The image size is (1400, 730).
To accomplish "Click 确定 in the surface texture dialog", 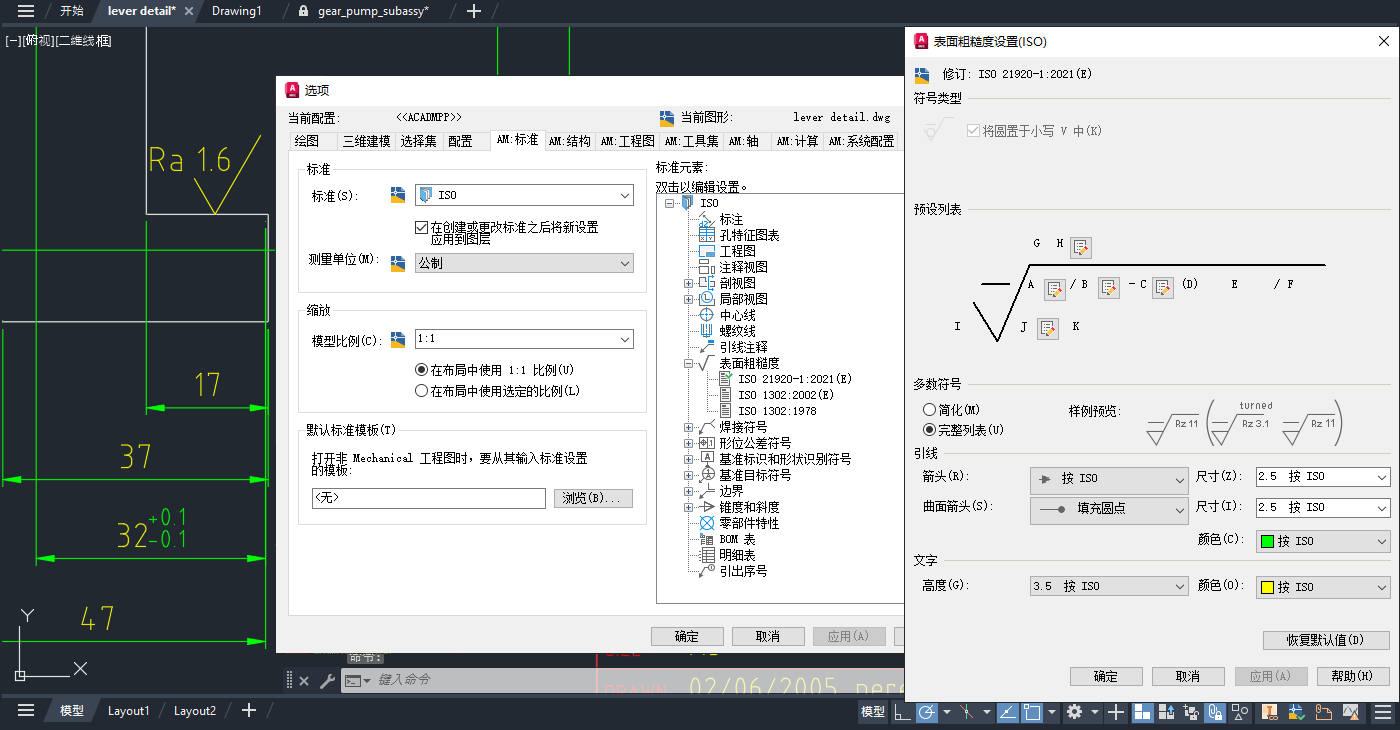I will pos(1106,676).
